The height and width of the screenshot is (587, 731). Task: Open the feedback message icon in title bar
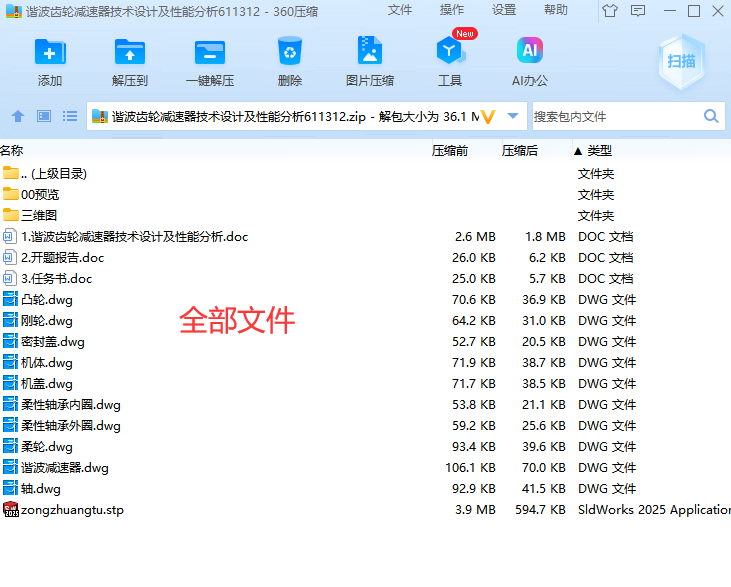638,10
